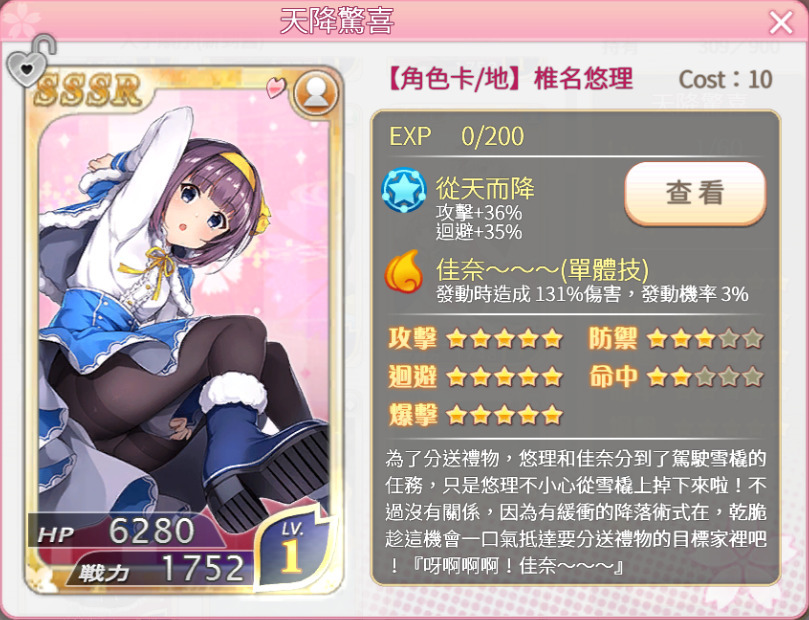Click the 從天而降 leader skill title
The image size is (809, 620).
point(485,188)
